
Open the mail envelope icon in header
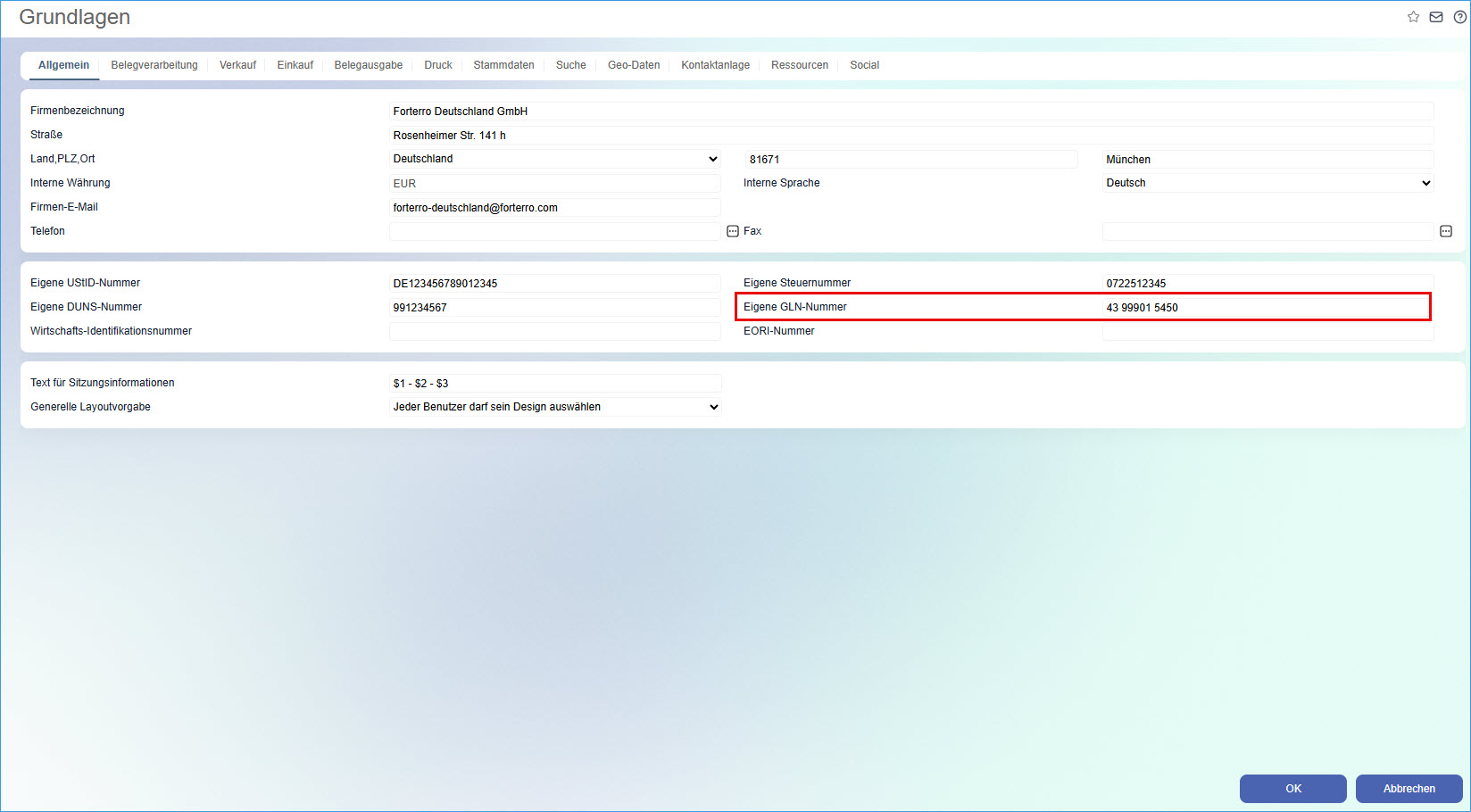[x=1436, y=17]
